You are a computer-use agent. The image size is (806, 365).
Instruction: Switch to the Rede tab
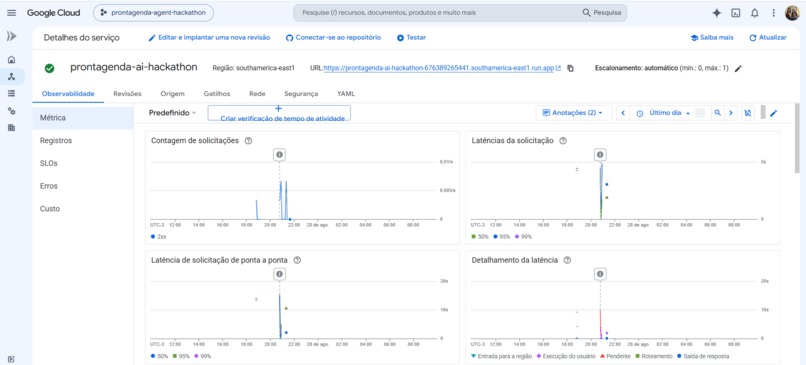(257, 94)
